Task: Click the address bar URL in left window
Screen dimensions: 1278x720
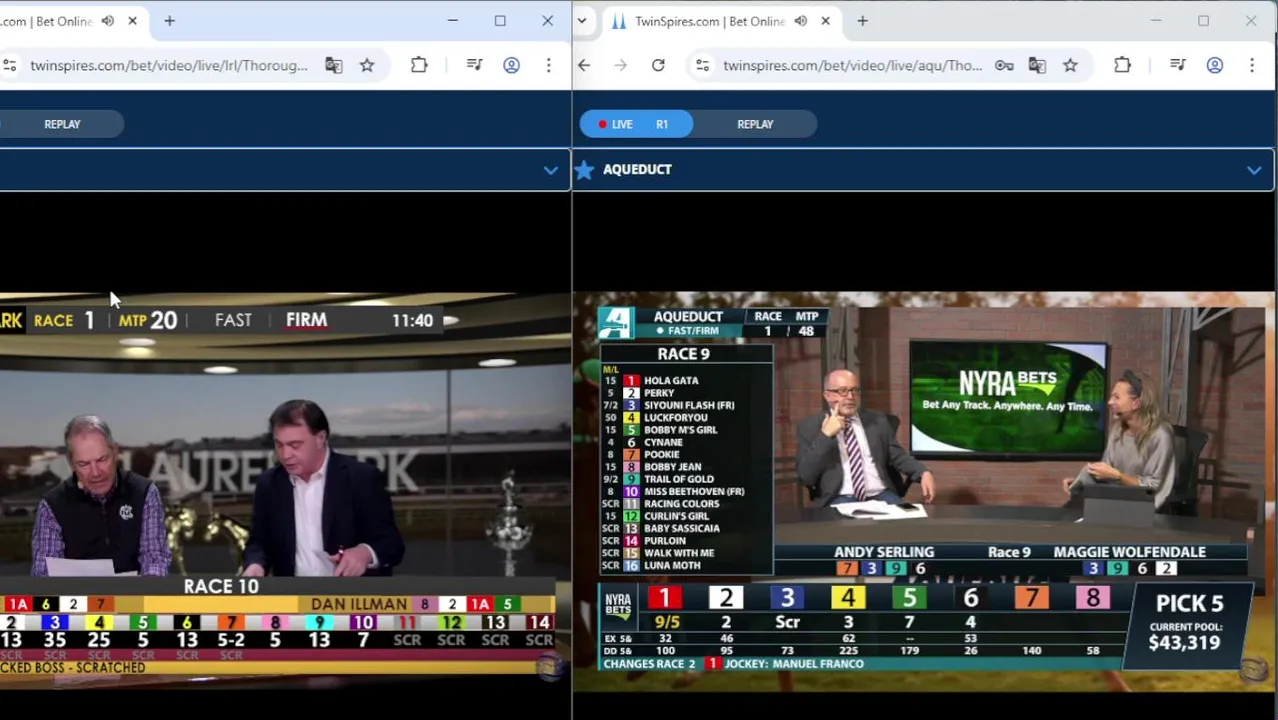Action: [169, 65]
